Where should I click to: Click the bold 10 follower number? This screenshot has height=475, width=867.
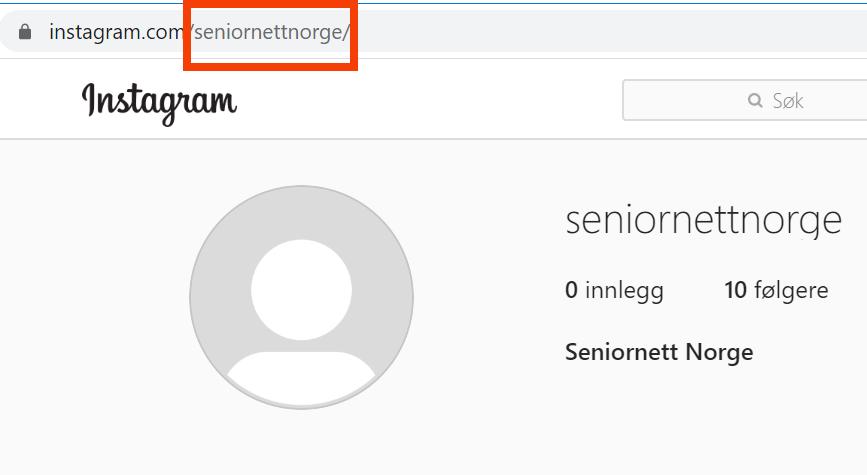[735, 290]
